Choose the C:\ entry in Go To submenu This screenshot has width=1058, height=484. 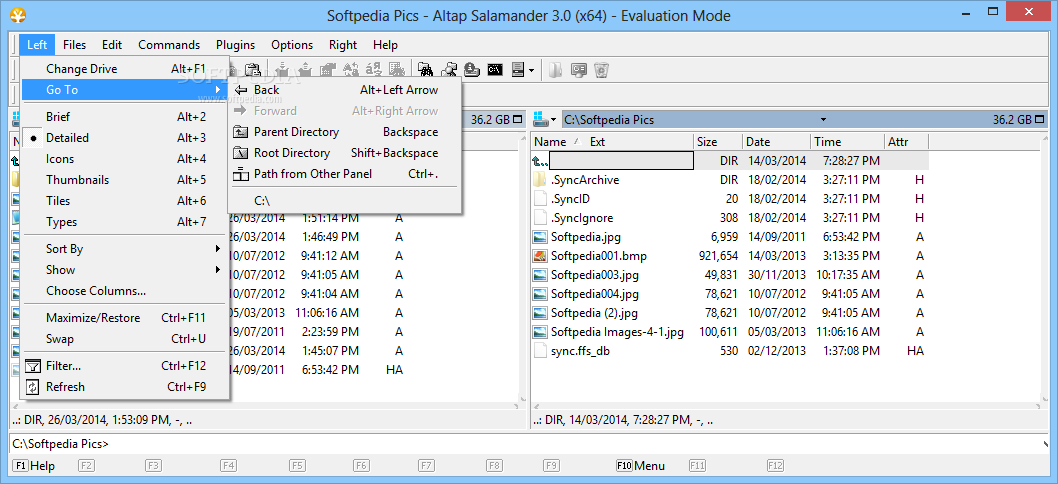click(345, 200)
